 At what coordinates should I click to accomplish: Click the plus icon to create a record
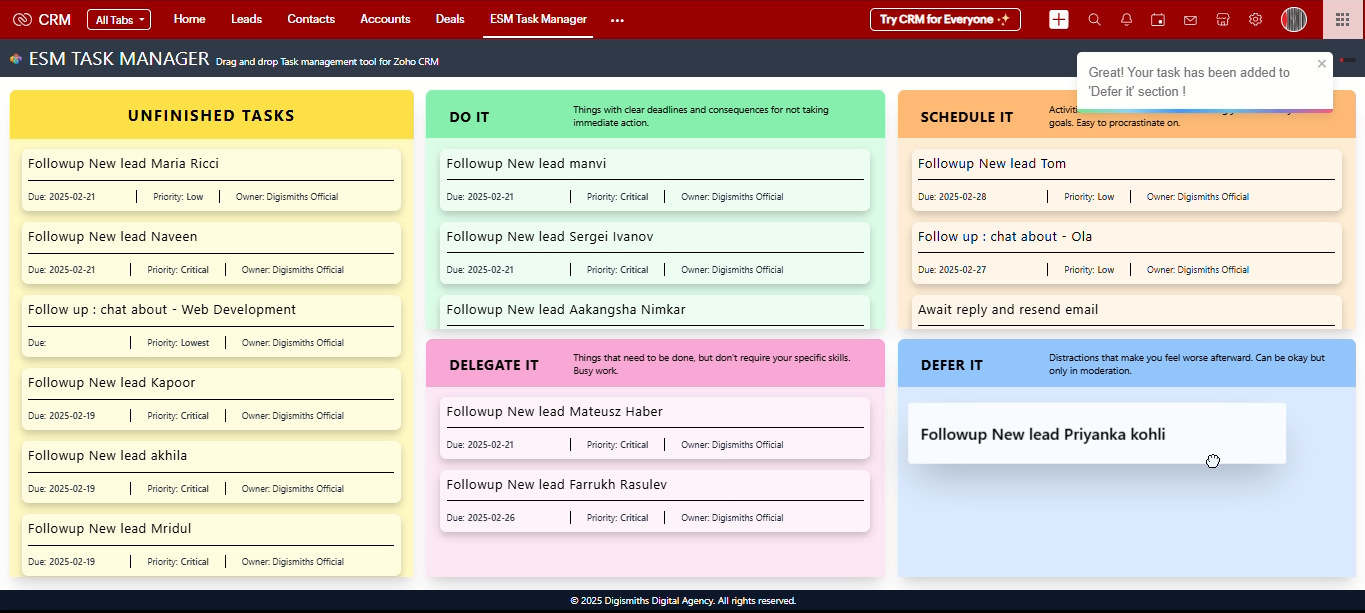(x=1059, y=20)
